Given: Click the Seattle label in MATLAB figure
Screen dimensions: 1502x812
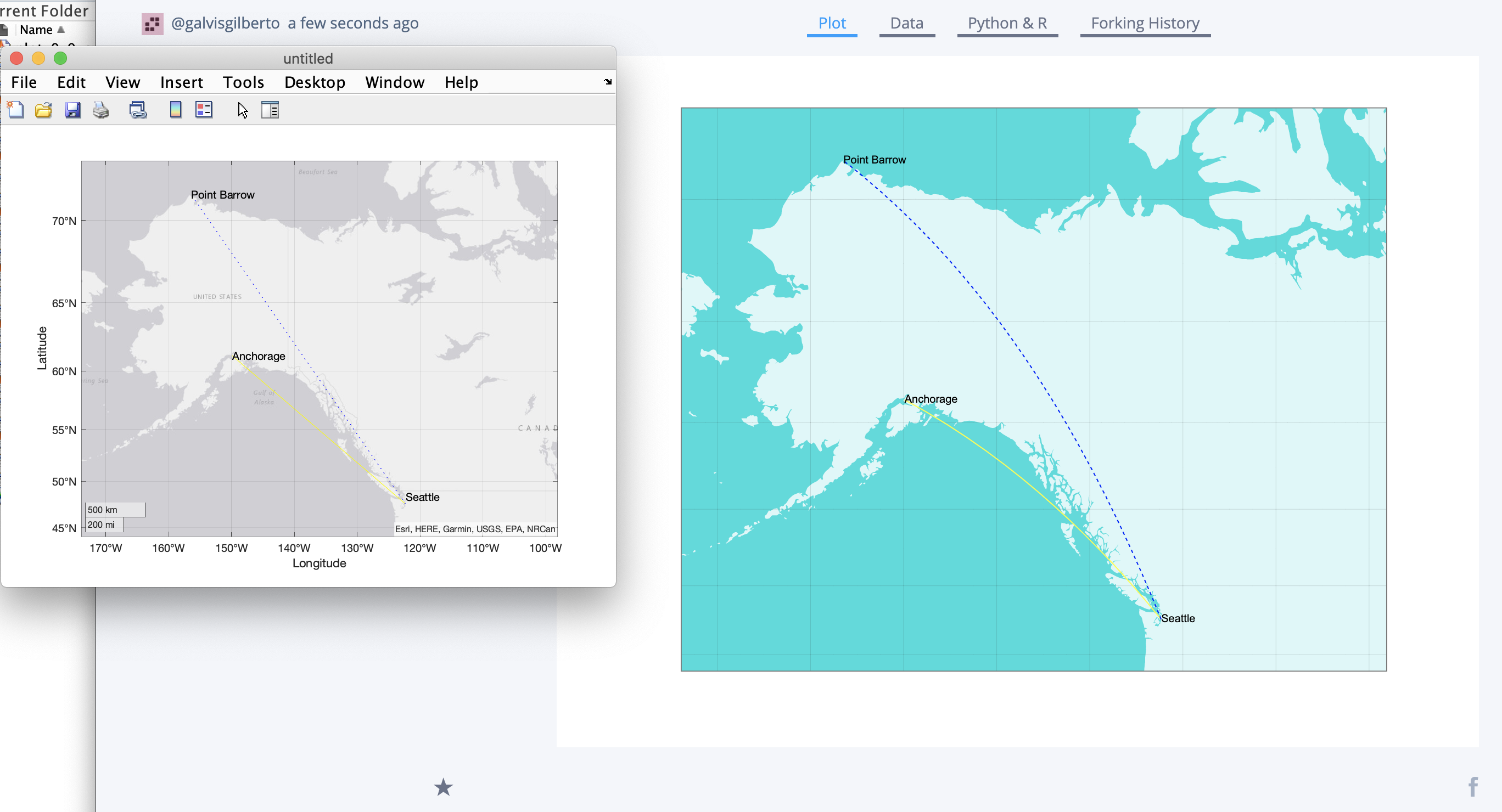Looking at the screenshot, I should point(422,497).
